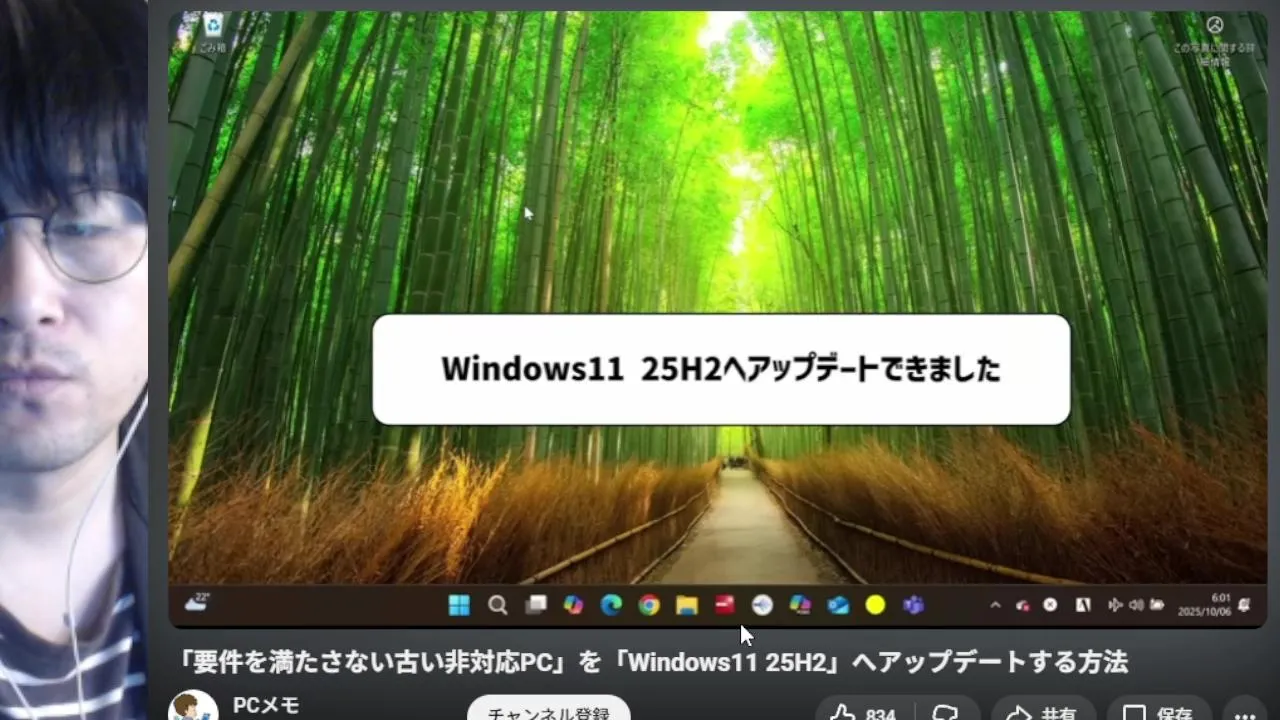This screenshot has height=720, width=1280.
Task: Open Google Chrome from the taskbar
Action: click(649, 604)
